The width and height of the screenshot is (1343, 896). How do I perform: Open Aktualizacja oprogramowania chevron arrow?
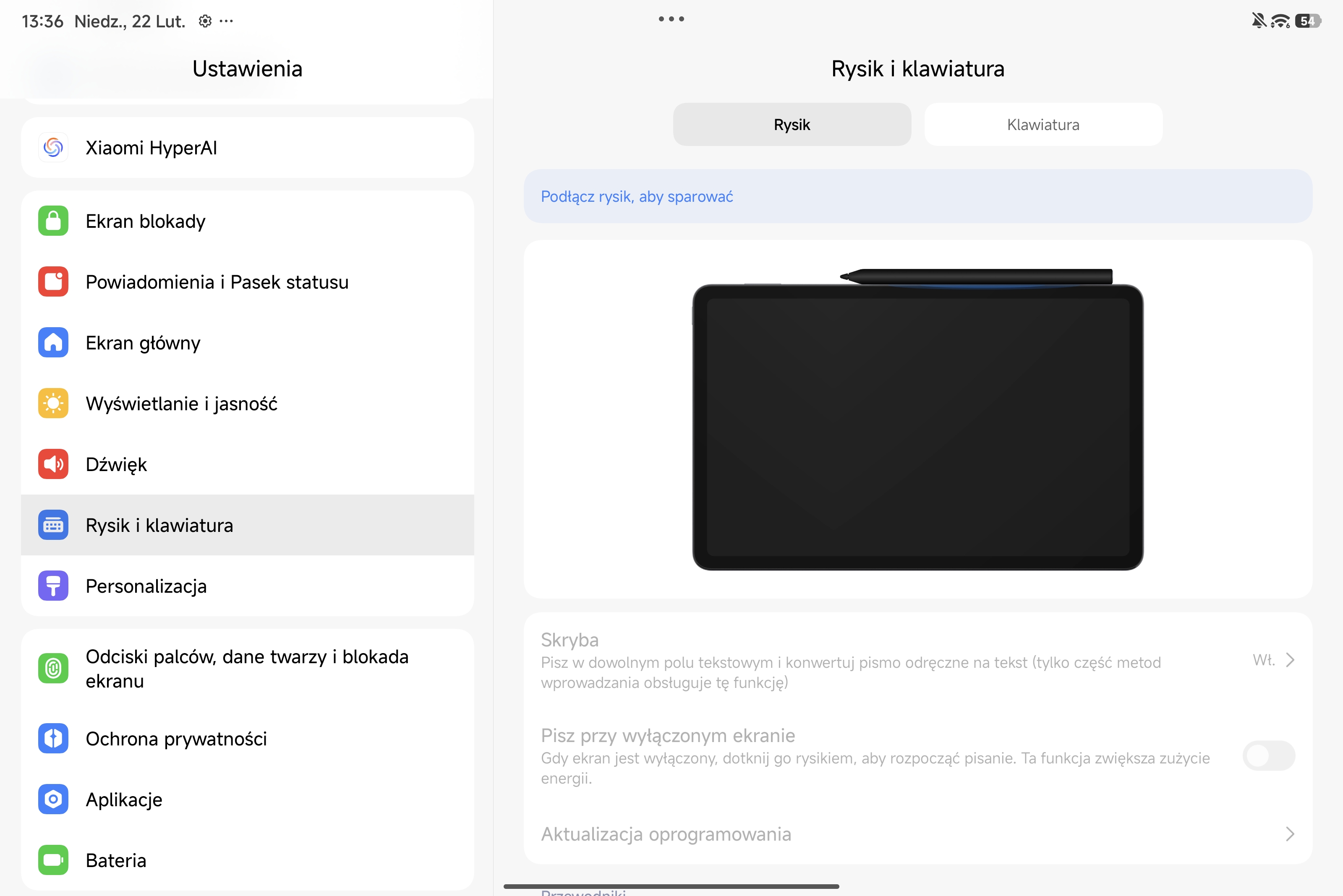[1289, 834]
